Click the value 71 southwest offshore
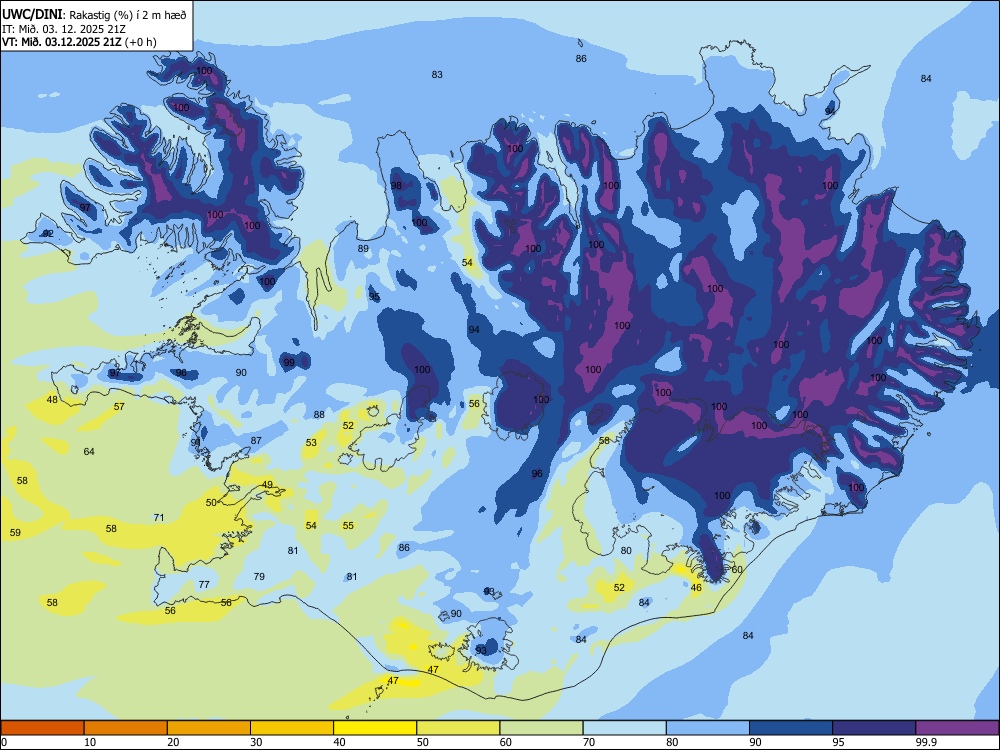The width and height of the screenshot is (1000, 750). tap(159, 518)
